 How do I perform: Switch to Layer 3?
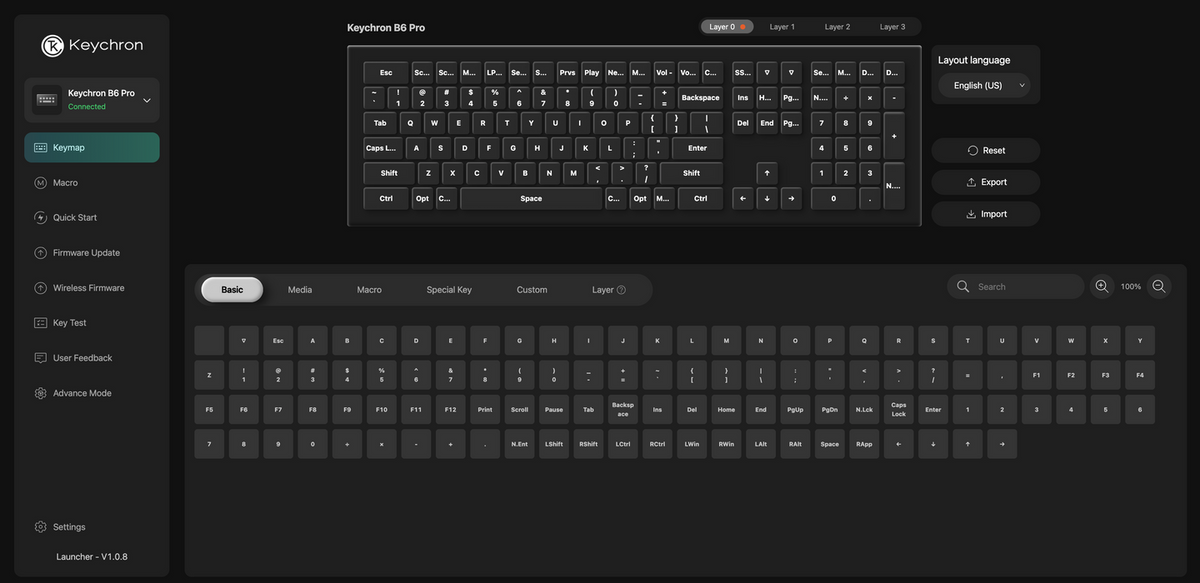pos(892,27)
